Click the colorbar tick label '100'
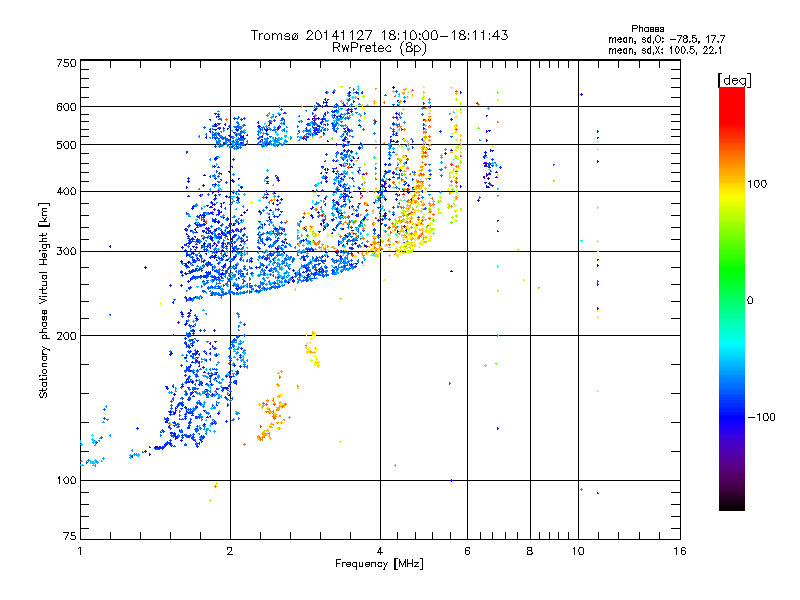 (x=757, y=184)
